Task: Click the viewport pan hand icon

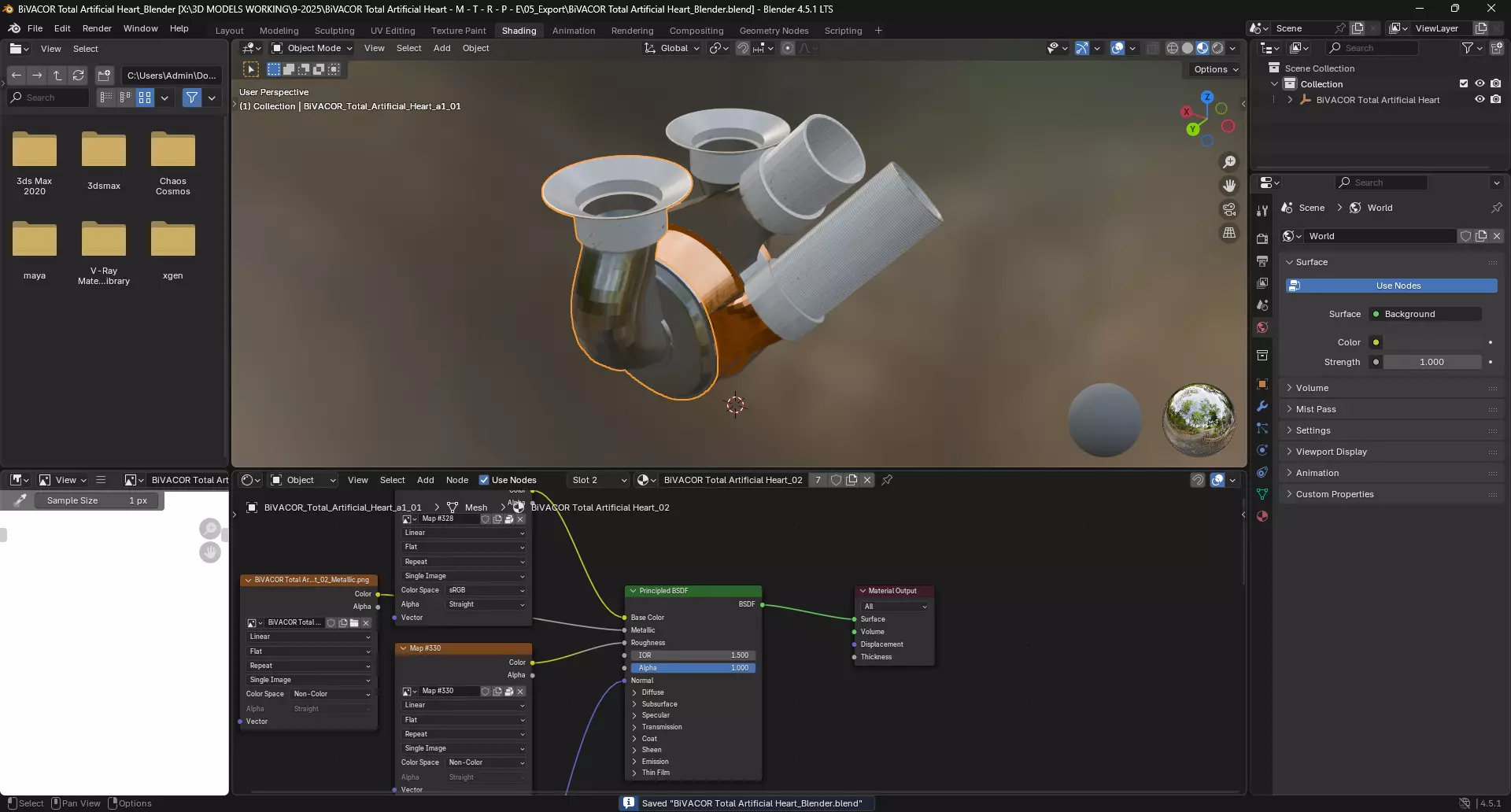Action: coord(1229,186)
